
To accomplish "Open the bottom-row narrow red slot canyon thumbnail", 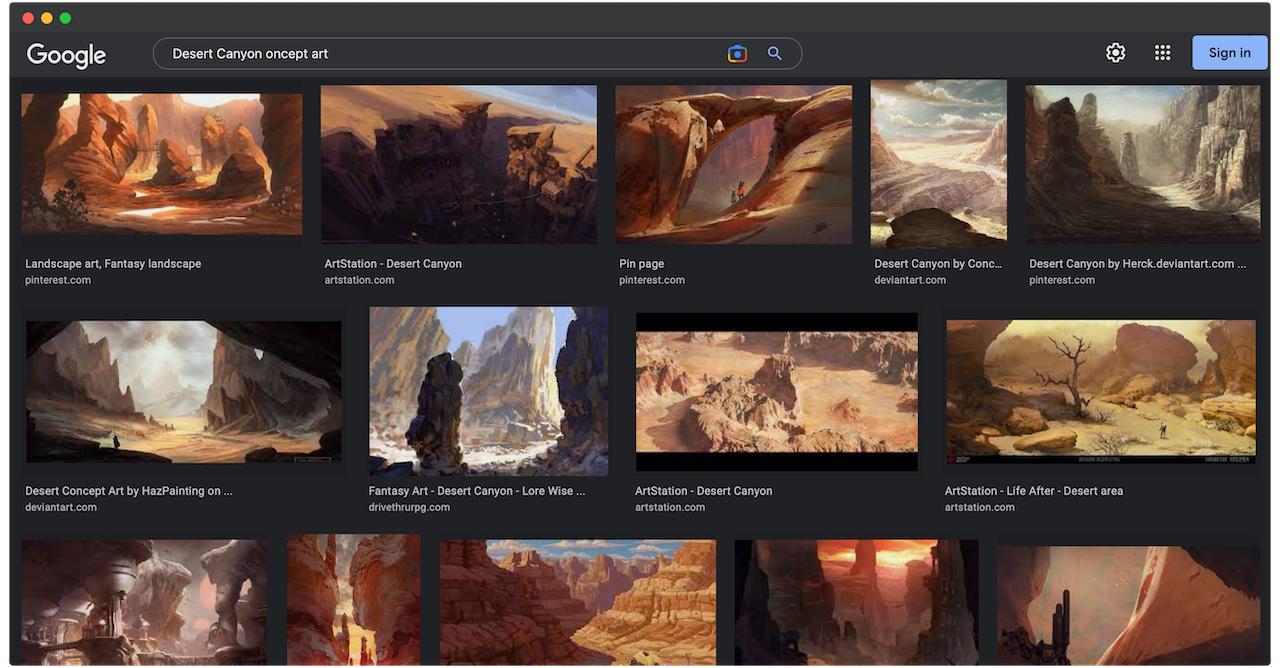I will point(354,599).
